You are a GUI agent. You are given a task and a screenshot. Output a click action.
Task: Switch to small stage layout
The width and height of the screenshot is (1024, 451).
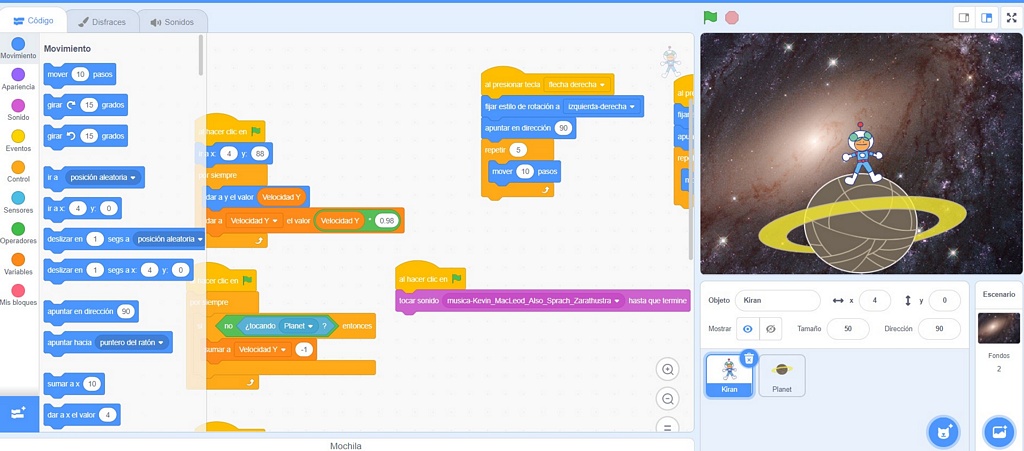click(x=964, y=18)
